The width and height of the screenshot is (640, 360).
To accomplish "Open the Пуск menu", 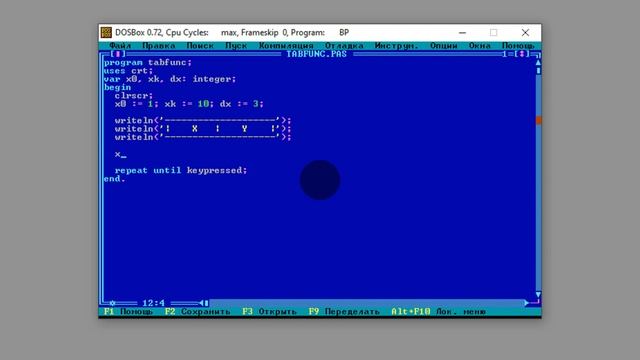I will [236, 46].
